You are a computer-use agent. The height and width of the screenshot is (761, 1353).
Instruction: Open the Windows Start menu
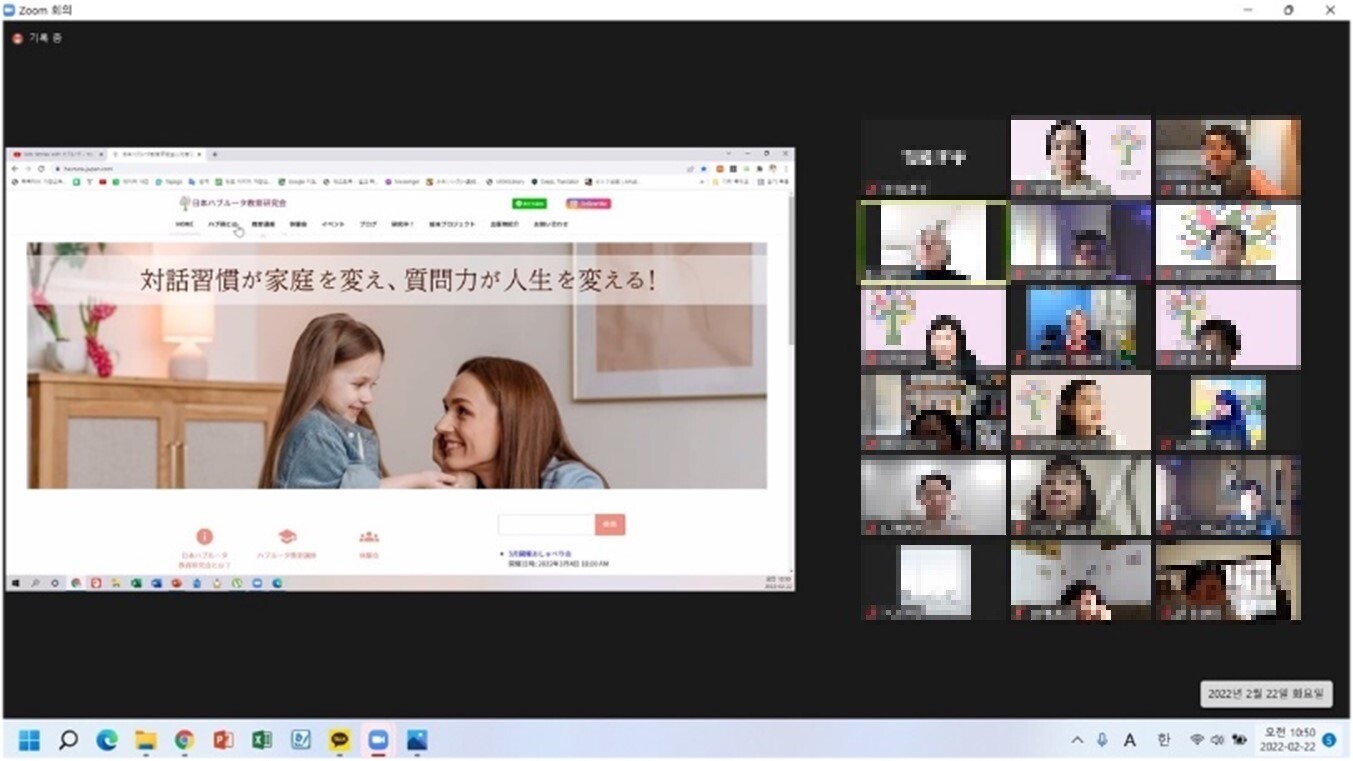click(x=29, y=740)
